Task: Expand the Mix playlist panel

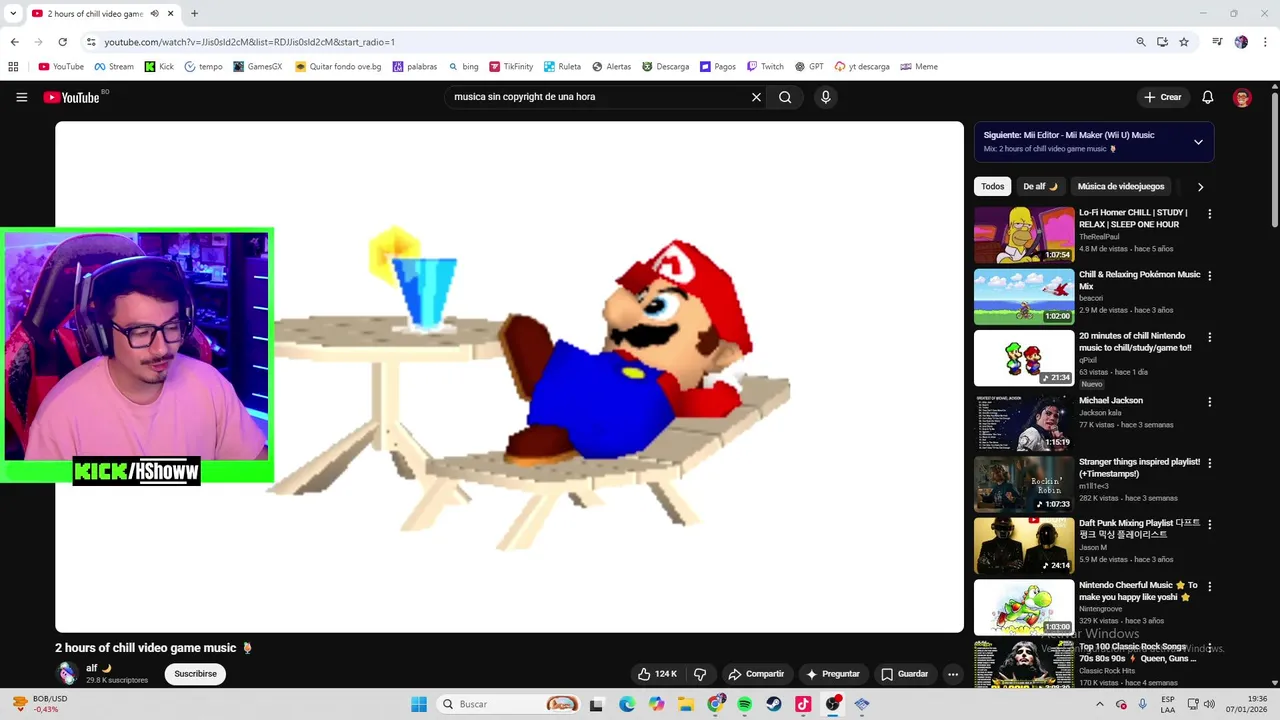Action: pyautogui.click(x=1198, y=142)
